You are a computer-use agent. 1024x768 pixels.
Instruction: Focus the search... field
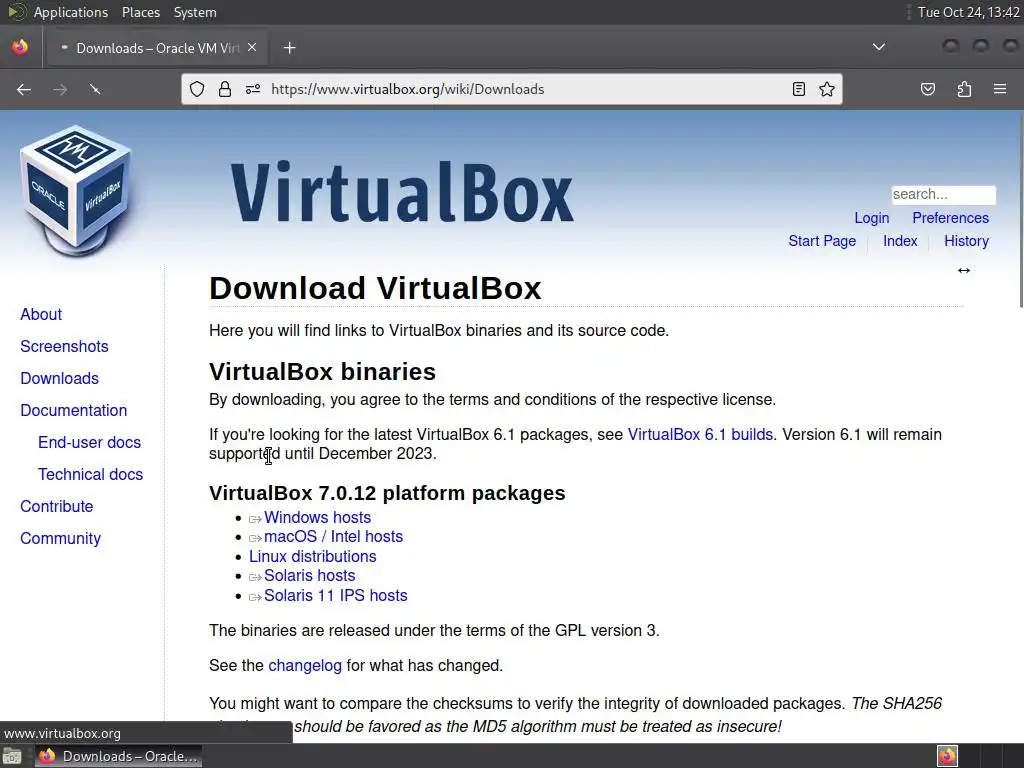944,195
